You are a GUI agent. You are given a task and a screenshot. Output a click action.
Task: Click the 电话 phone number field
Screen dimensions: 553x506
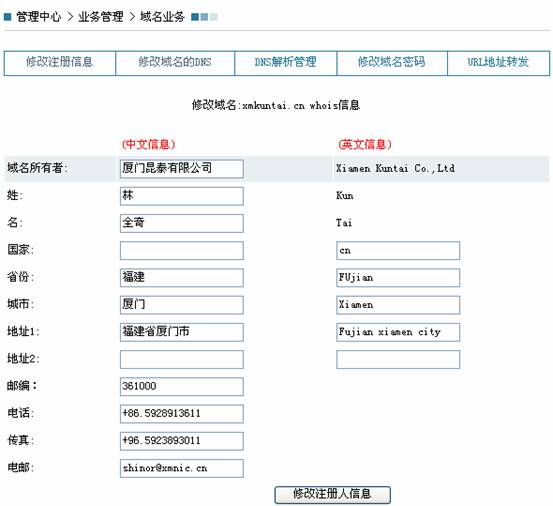182,414
